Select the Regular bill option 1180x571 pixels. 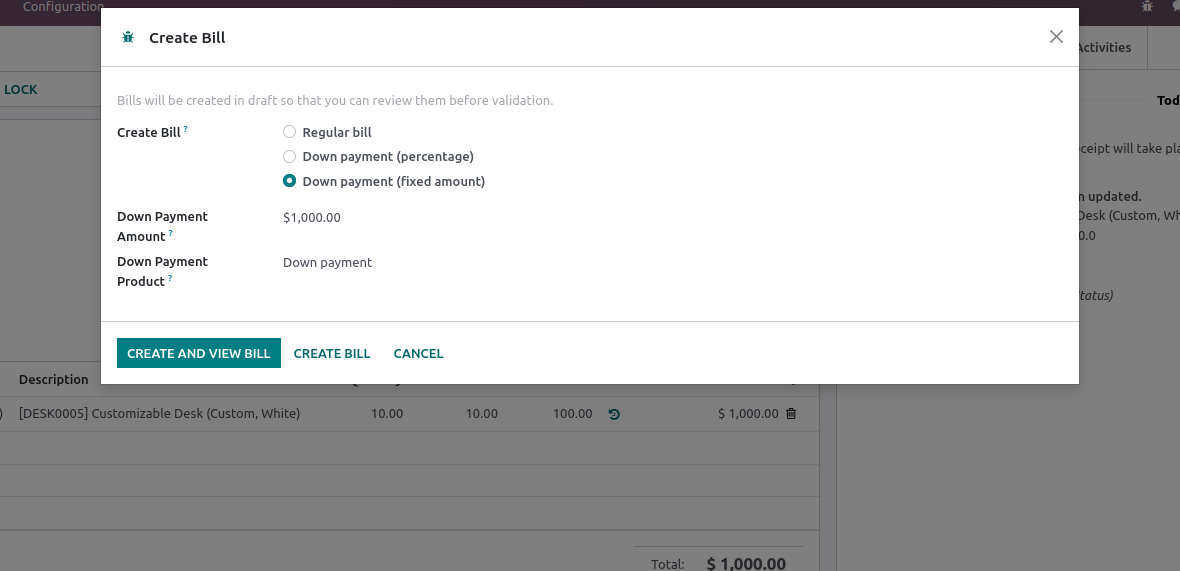290,132
